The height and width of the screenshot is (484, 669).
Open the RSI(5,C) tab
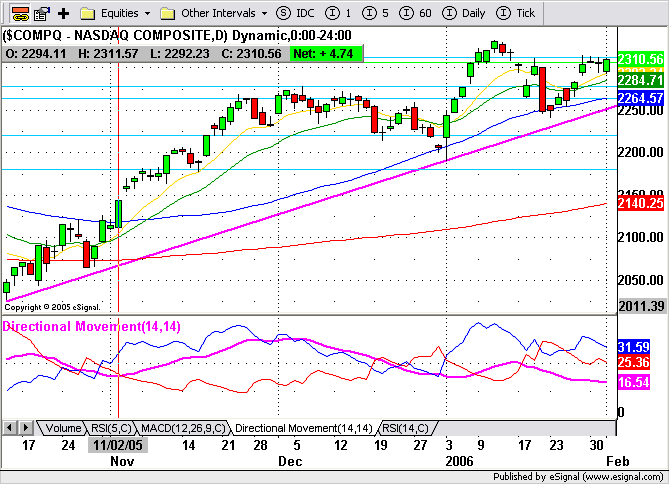tap(111, 428)
